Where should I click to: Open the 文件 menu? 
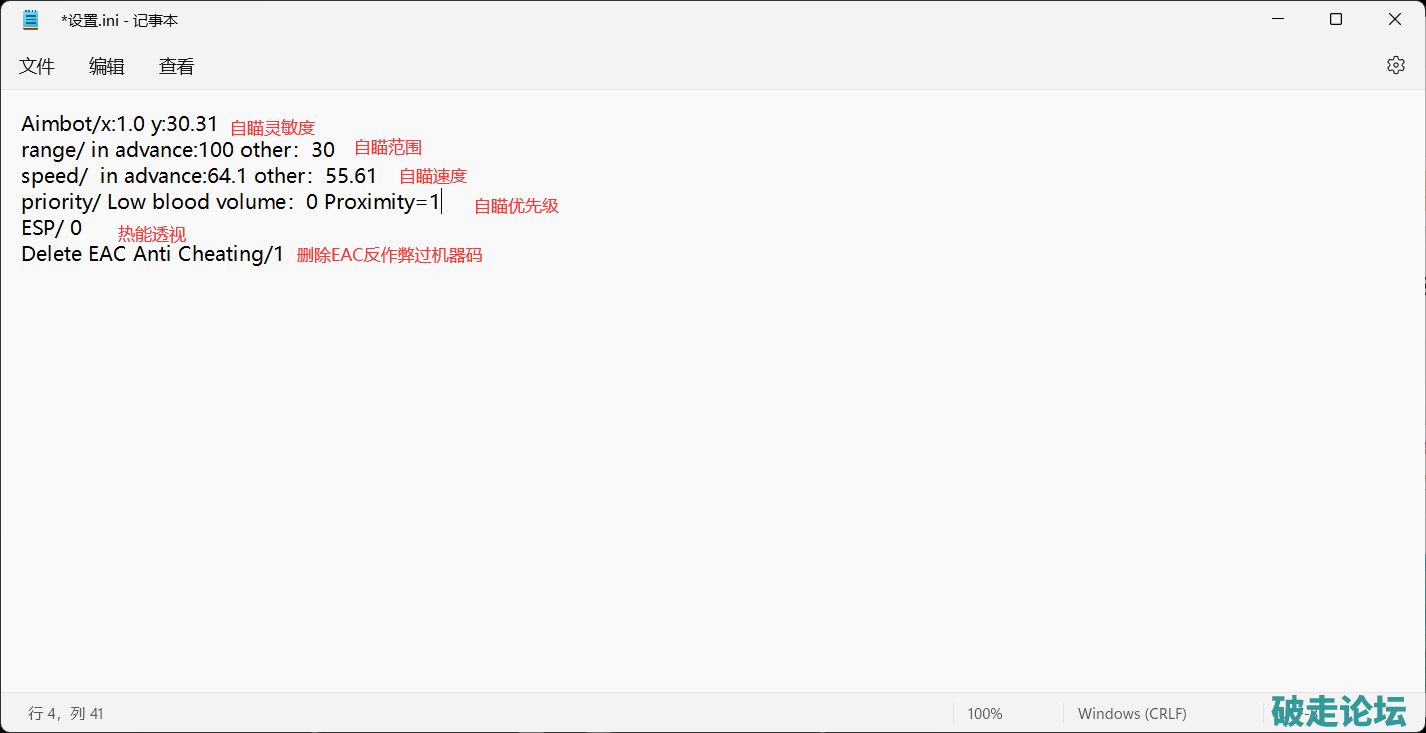37,66
